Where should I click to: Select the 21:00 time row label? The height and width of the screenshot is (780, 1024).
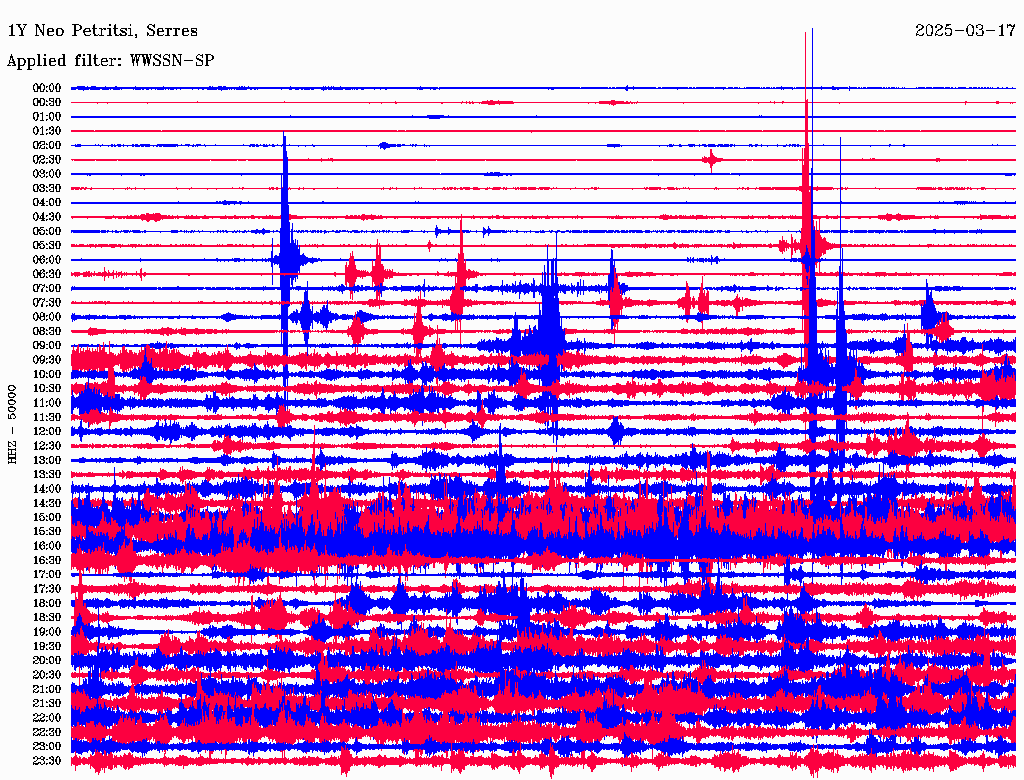tap(46, 690)
